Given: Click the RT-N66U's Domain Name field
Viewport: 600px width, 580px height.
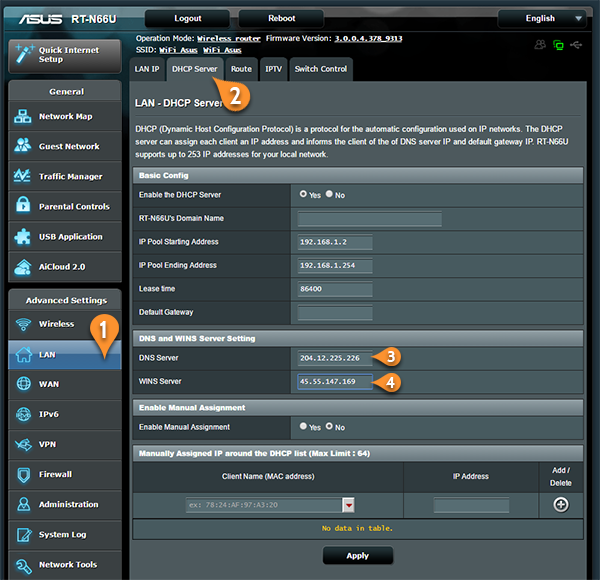Looking at the screenshot, I should point(370,219).
